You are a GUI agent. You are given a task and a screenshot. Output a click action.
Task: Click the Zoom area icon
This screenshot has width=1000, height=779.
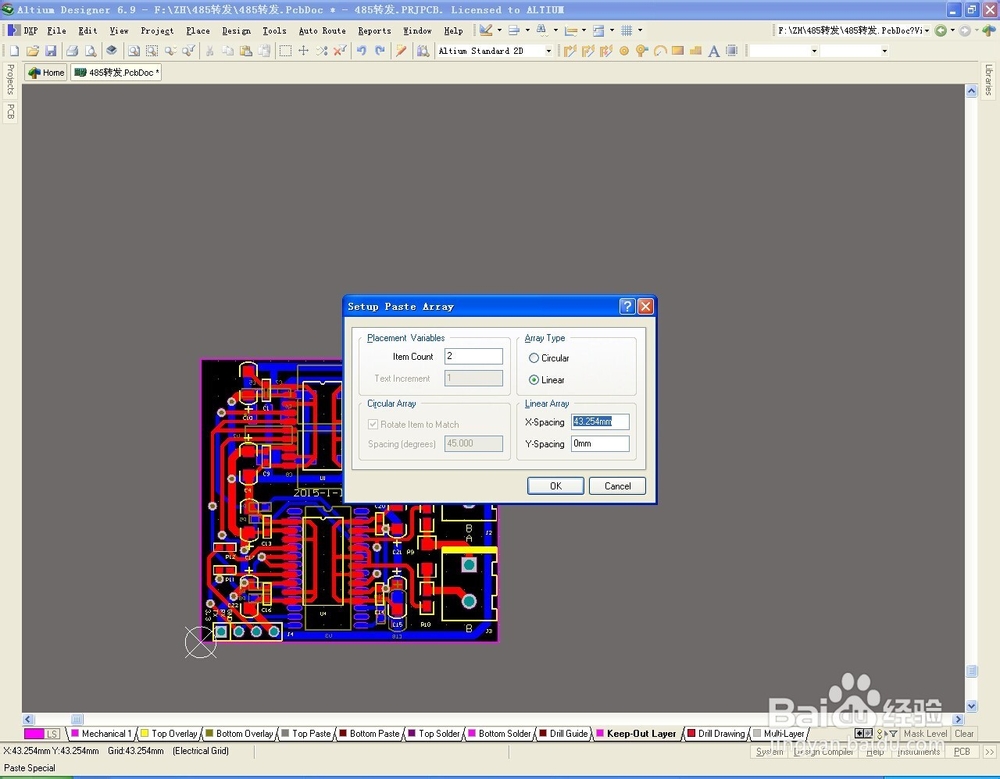click(152, 50)
